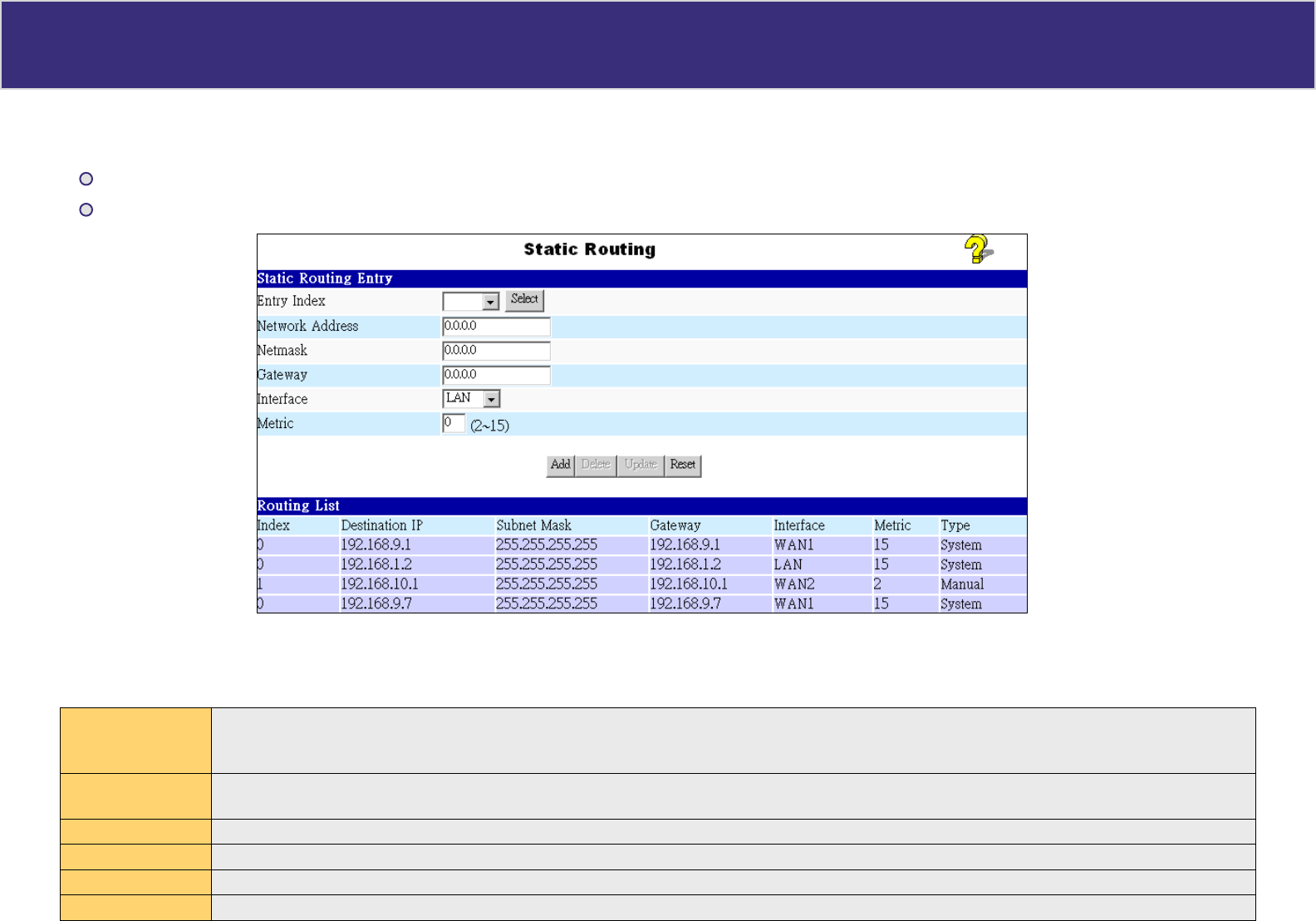This screenshot has height=921, width=1316.
Task: Click the Destination IP column header
Action: [381, 525]
